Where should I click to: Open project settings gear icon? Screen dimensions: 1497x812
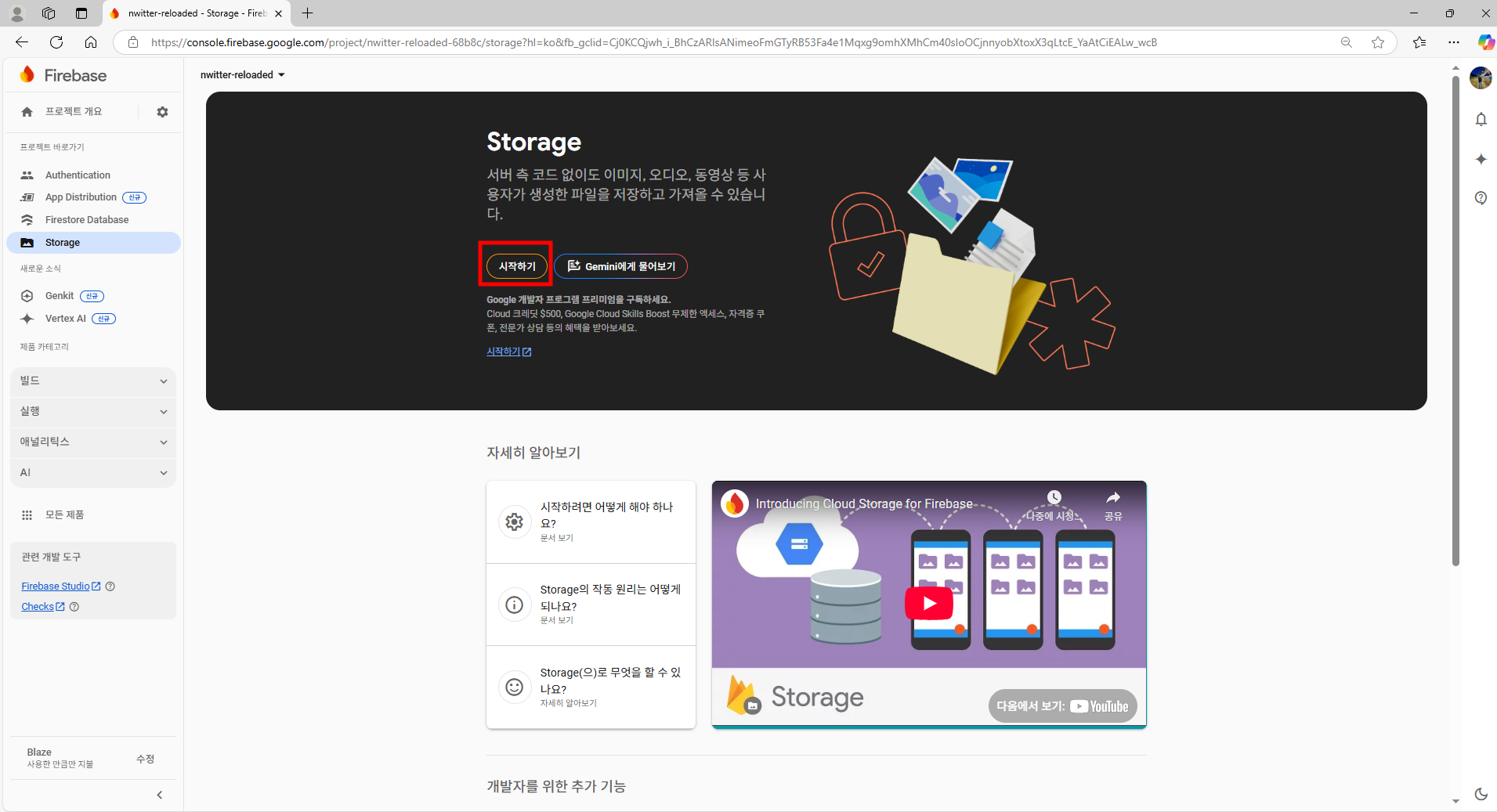(x=162, y=112)
